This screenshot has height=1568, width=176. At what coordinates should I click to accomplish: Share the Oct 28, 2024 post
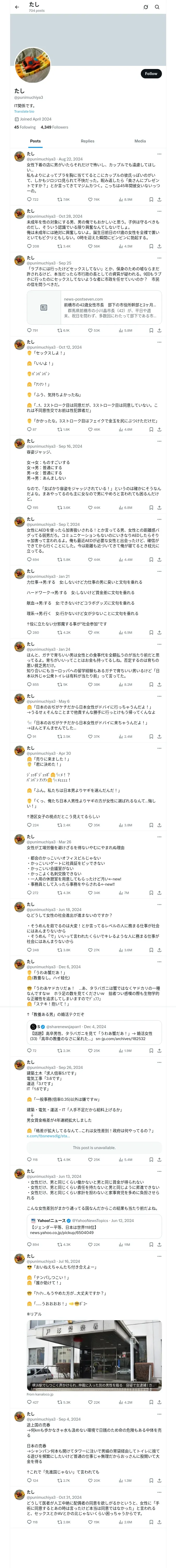point(159,246)
